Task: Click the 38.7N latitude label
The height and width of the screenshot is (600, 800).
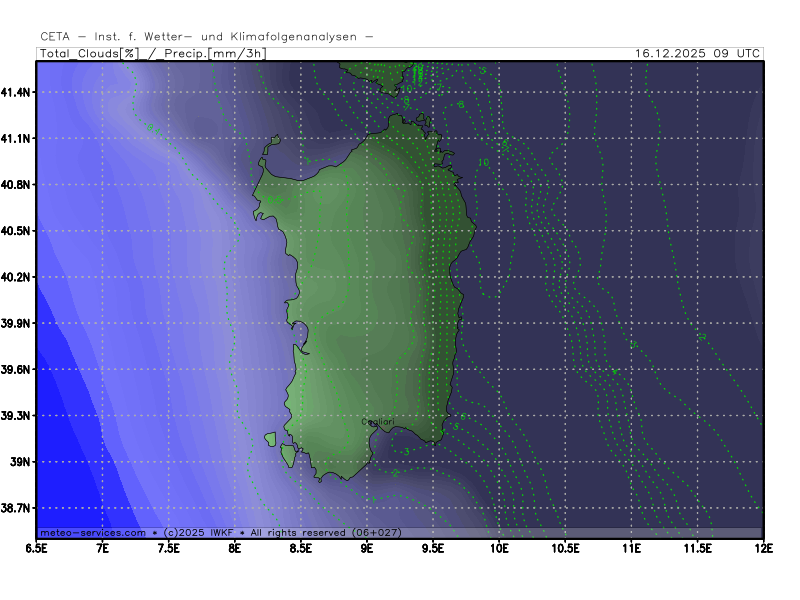Action: [17, 509]
